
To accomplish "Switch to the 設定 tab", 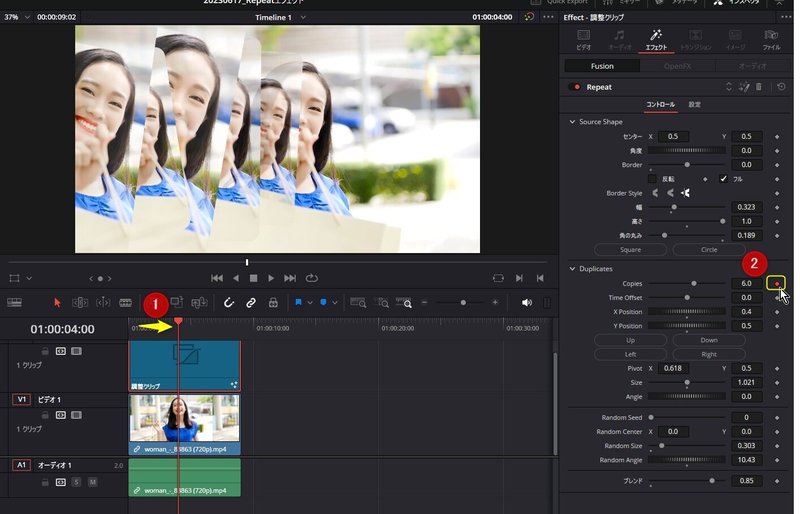I will [x=694, y=104].
